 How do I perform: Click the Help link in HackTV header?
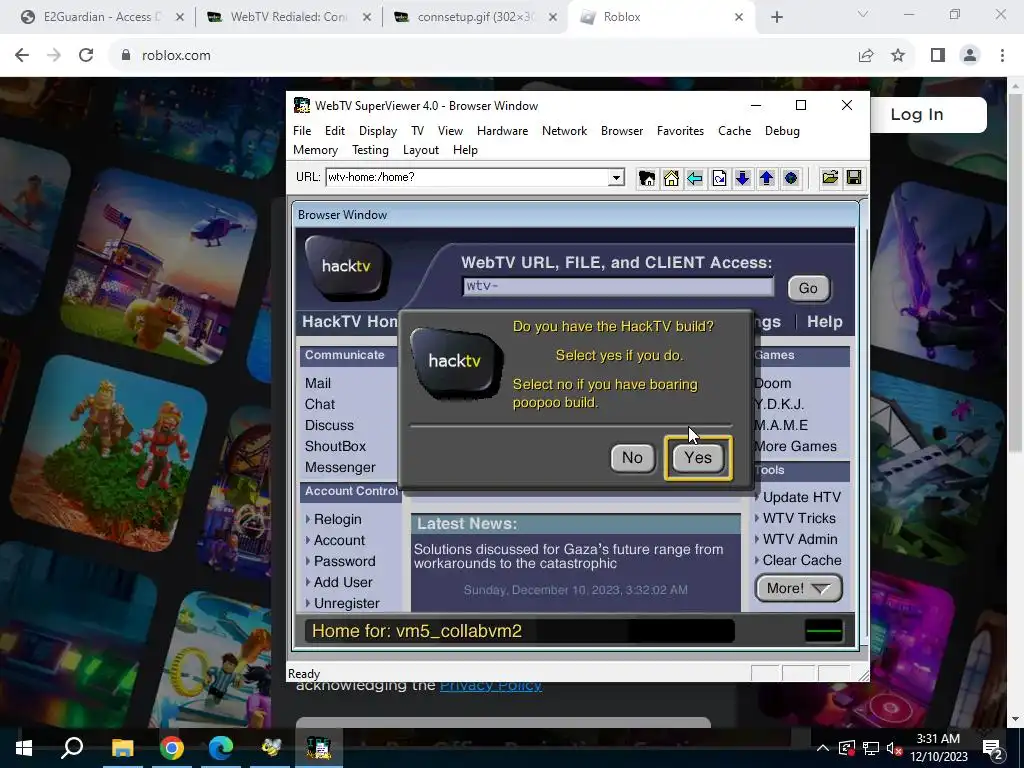click(x=824, y=321)
